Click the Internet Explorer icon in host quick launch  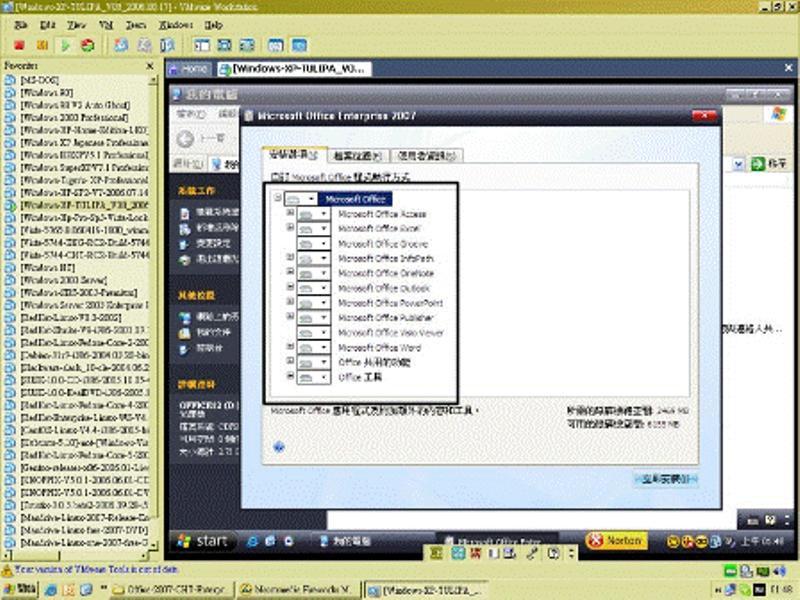click(51, 590)
